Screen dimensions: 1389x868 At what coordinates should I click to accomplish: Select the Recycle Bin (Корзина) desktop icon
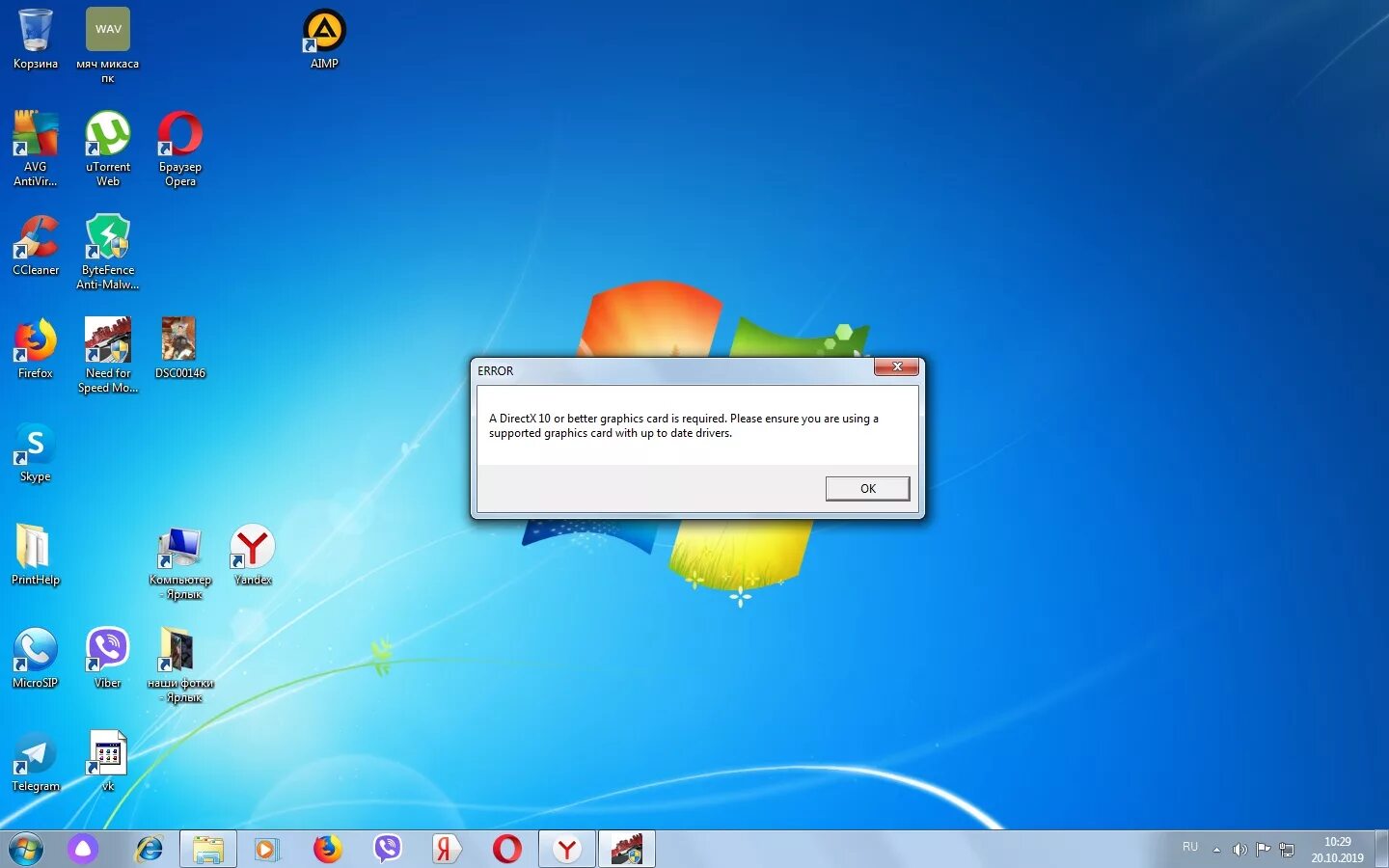36,39
